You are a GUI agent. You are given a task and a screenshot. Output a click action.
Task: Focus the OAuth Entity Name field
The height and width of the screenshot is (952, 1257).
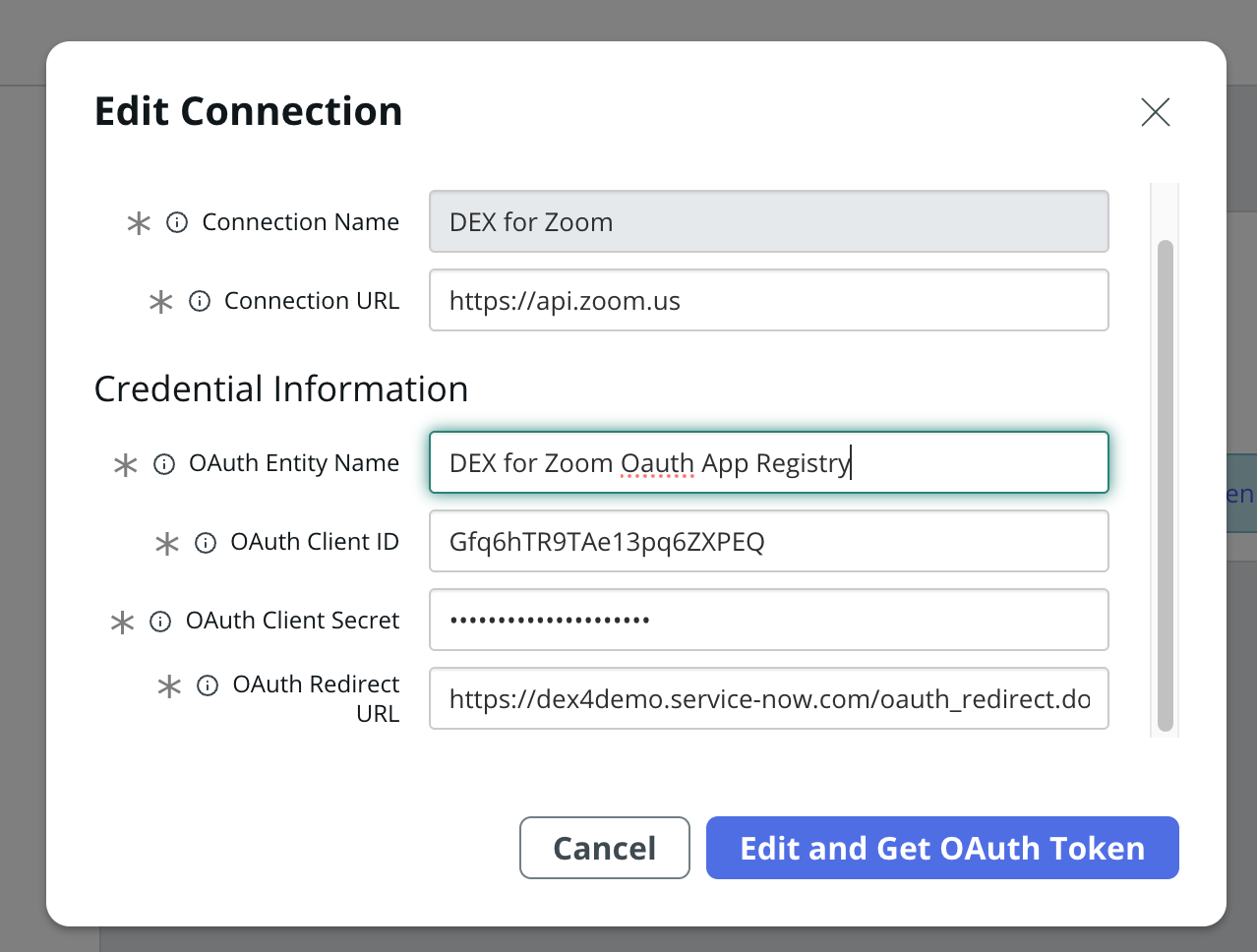click(769, 462)
